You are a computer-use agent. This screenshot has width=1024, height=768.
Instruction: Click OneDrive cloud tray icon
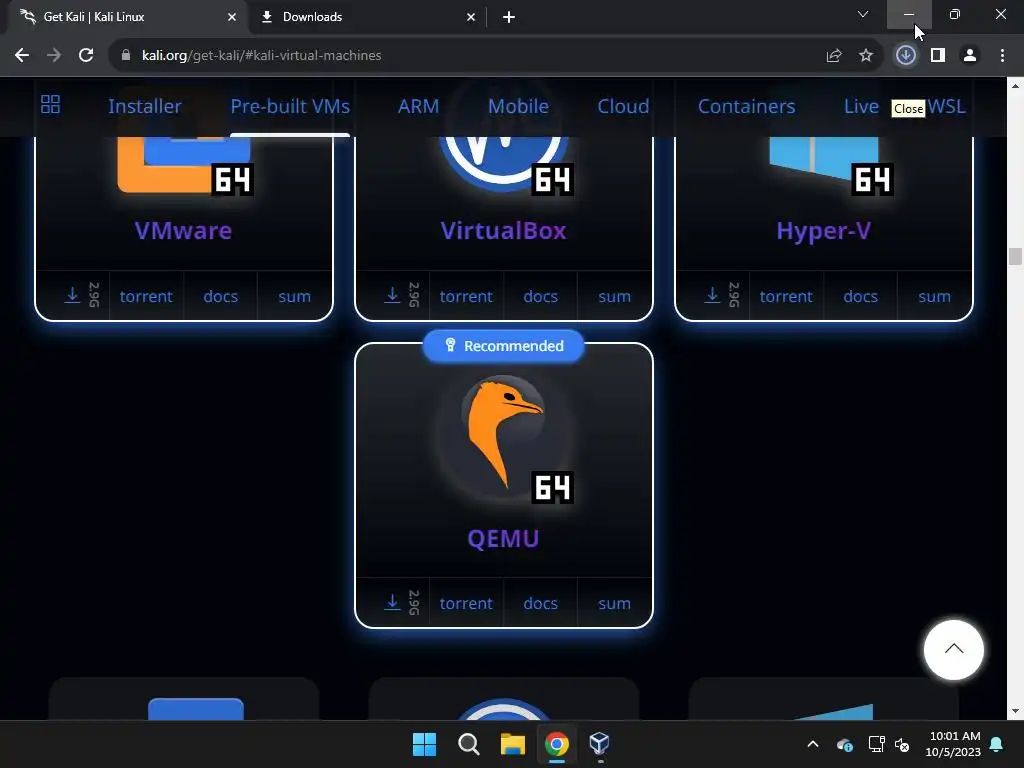tap(844, 744)
